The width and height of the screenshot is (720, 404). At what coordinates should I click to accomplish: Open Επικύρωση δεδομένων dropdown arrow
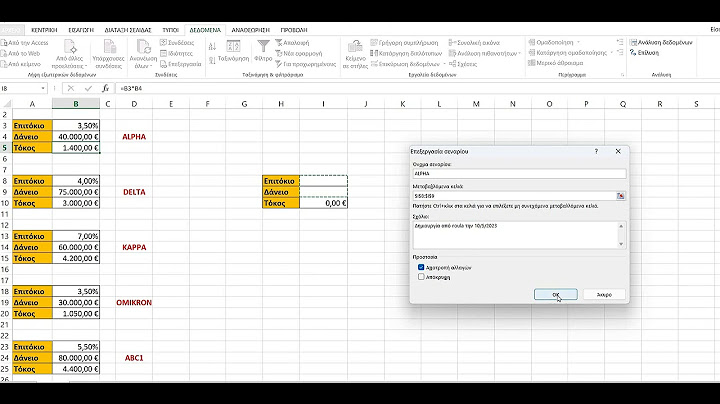[x=444, y=64]
